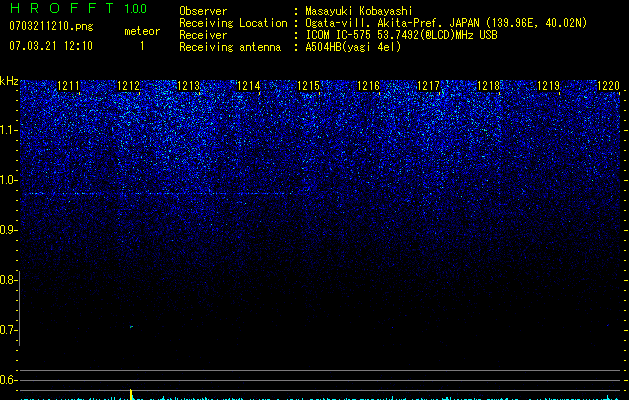Image resolution: width=629 pixels, height=400 pixels.
Task: Select the ICOM IC-575 receiver text
Action: (401, 35)
